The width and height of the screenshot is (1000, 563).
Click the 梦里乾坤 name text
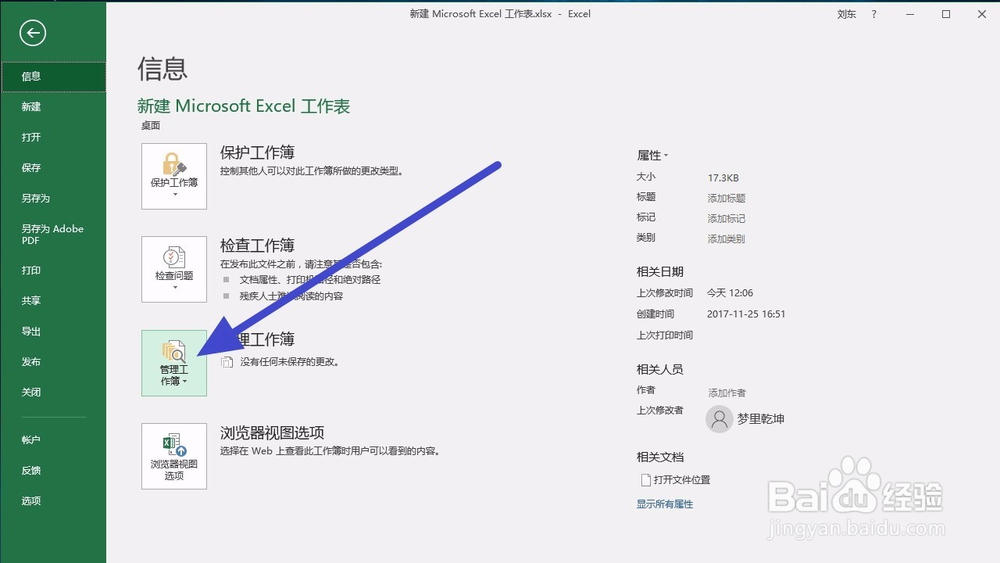(761, 419)
